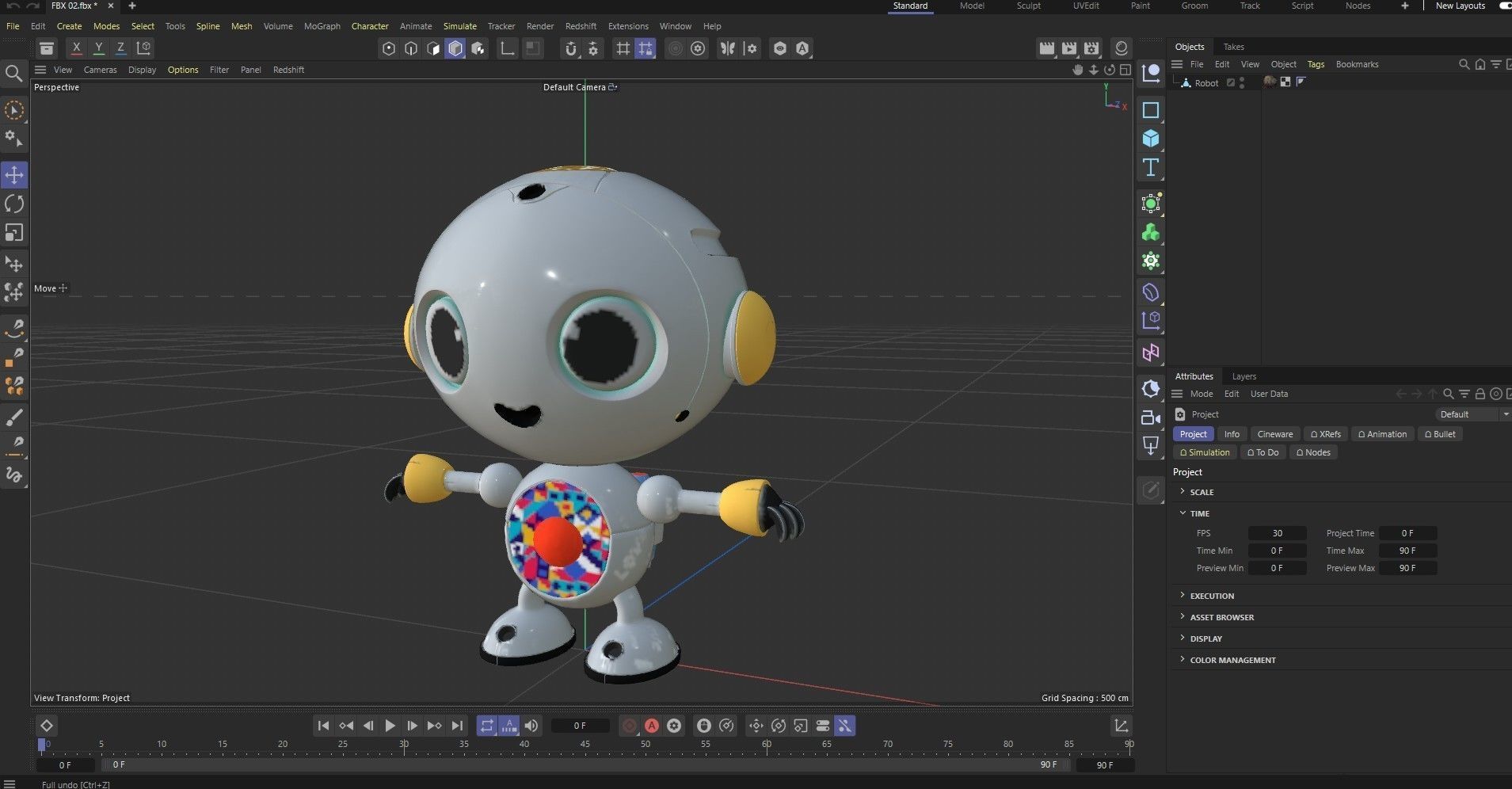Open the viewport hamburger menu
Viewport: 1512px width, 789px height.
point(40,70)
